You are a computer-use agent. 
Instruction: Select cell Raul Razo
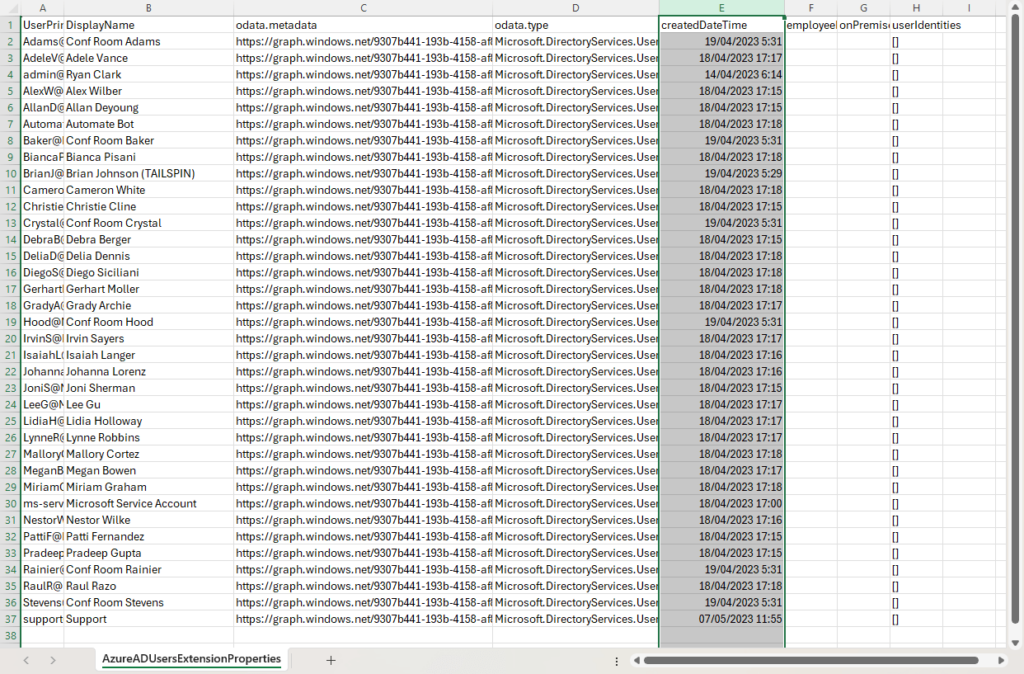coord(149,586)
